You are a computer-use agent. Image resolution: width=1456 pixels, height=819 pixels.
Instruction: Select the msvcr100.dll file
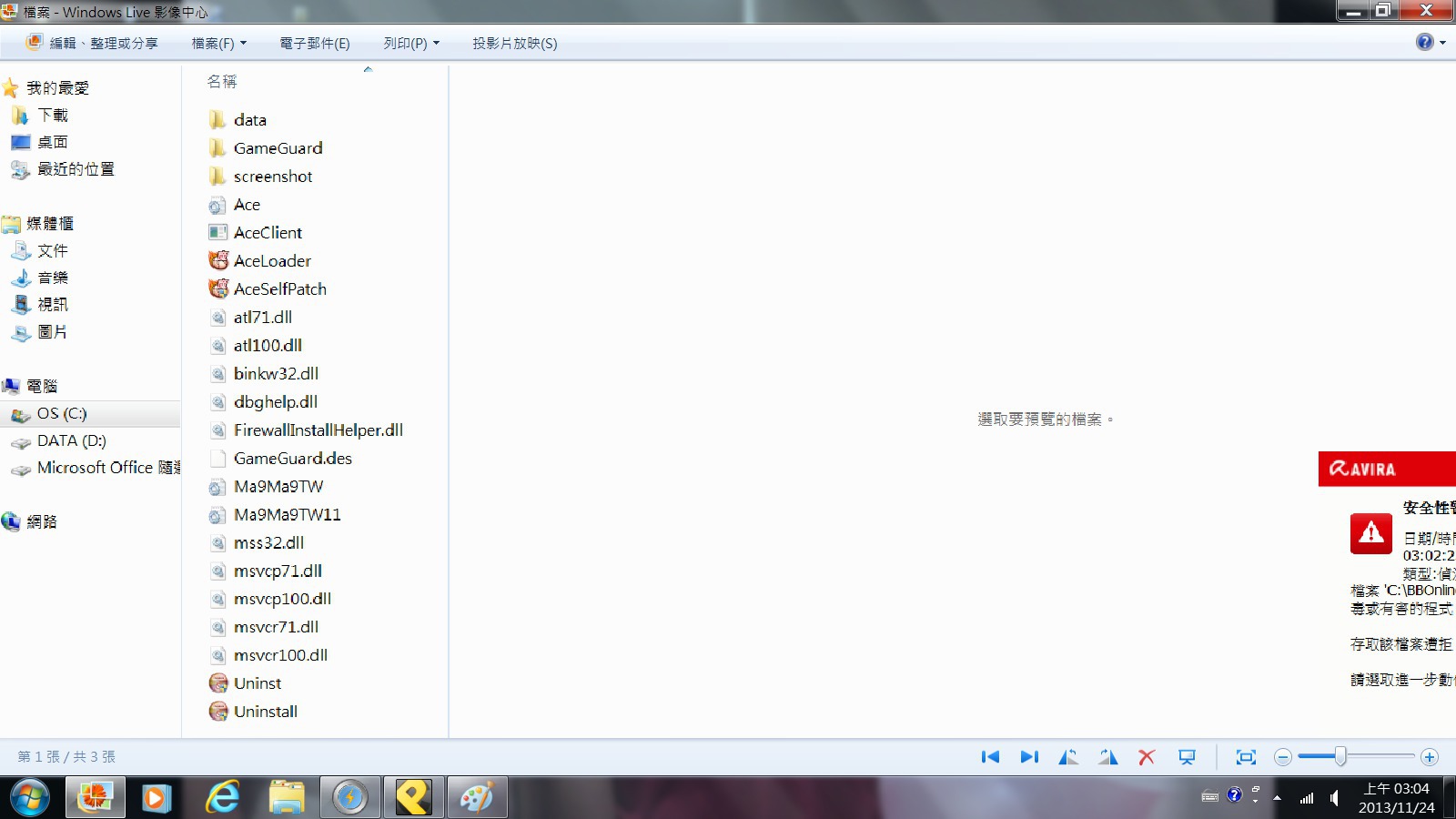[x=280, y=655]
